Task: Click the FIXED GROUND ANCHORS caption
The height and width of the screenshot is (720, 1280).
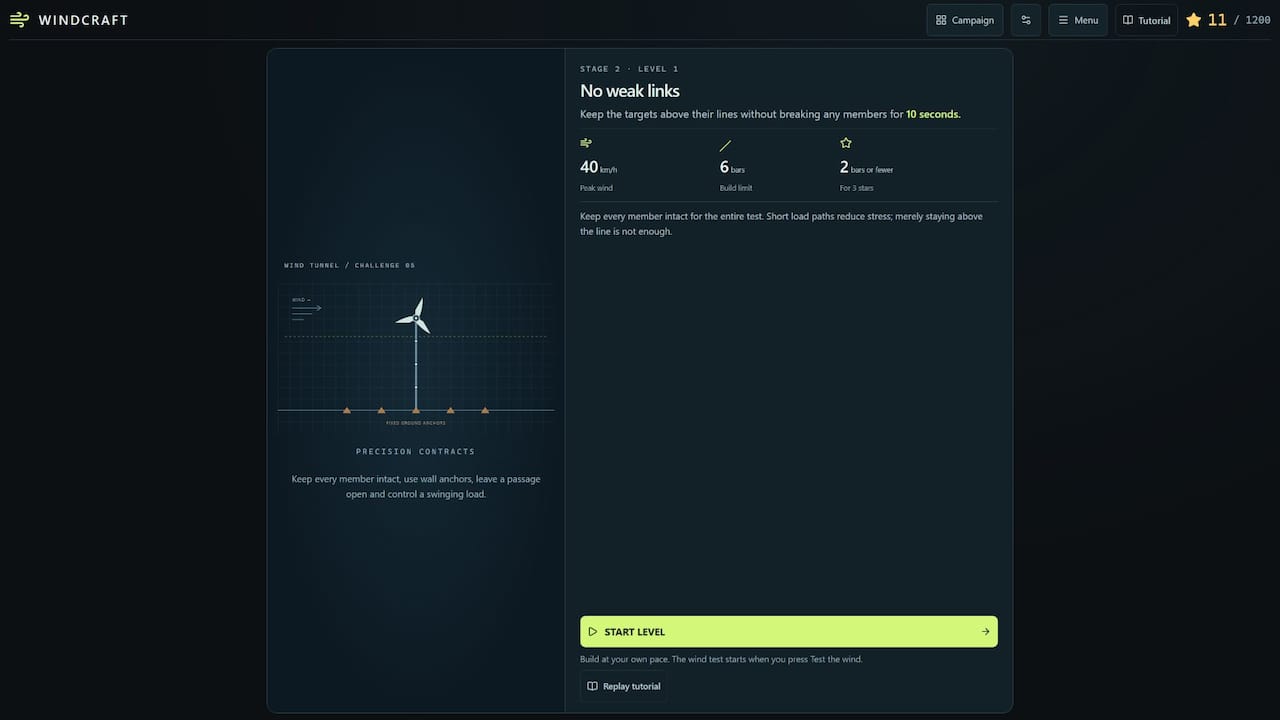Action: [x=416, y=423]
